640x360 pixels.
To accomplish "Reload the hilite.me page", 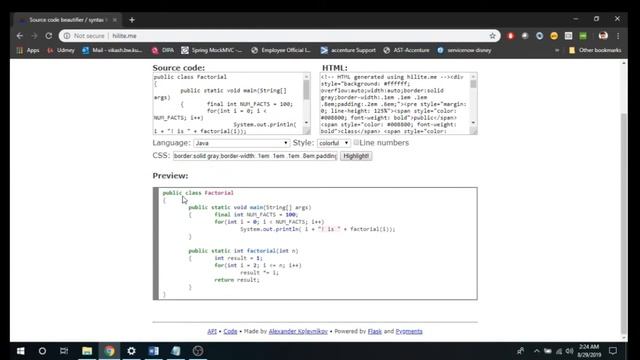I will click(x=49, y=36).
